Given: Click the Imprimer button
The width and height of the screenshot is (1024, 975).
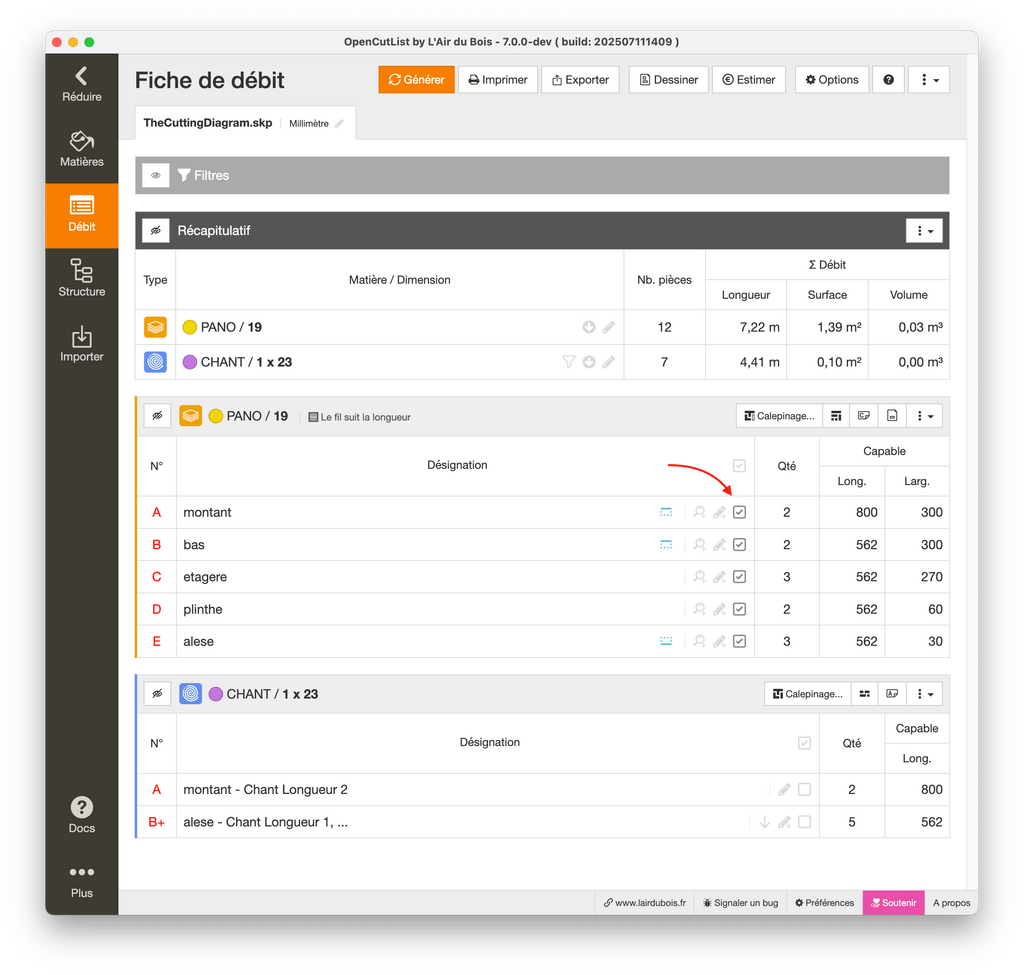Looking at the screenshot, I should [498, 80].
